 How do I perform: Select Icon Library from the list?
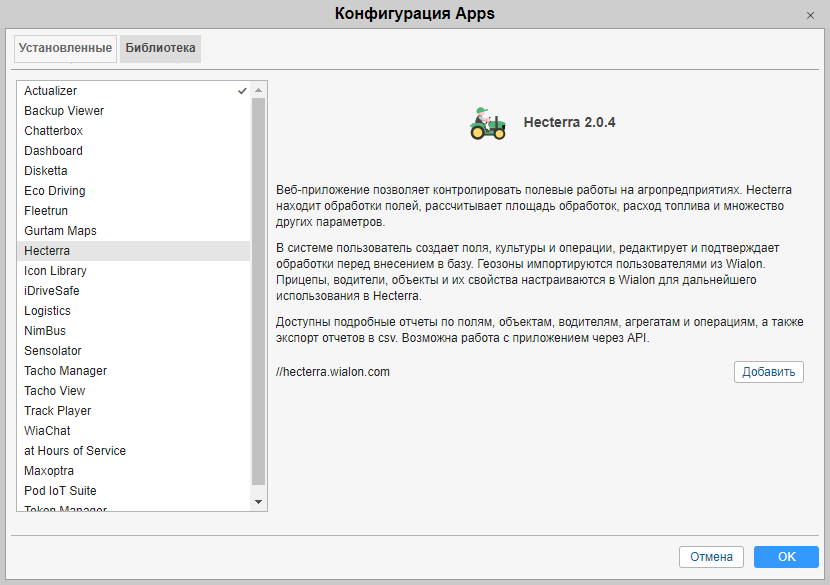[x=133, y=271]
